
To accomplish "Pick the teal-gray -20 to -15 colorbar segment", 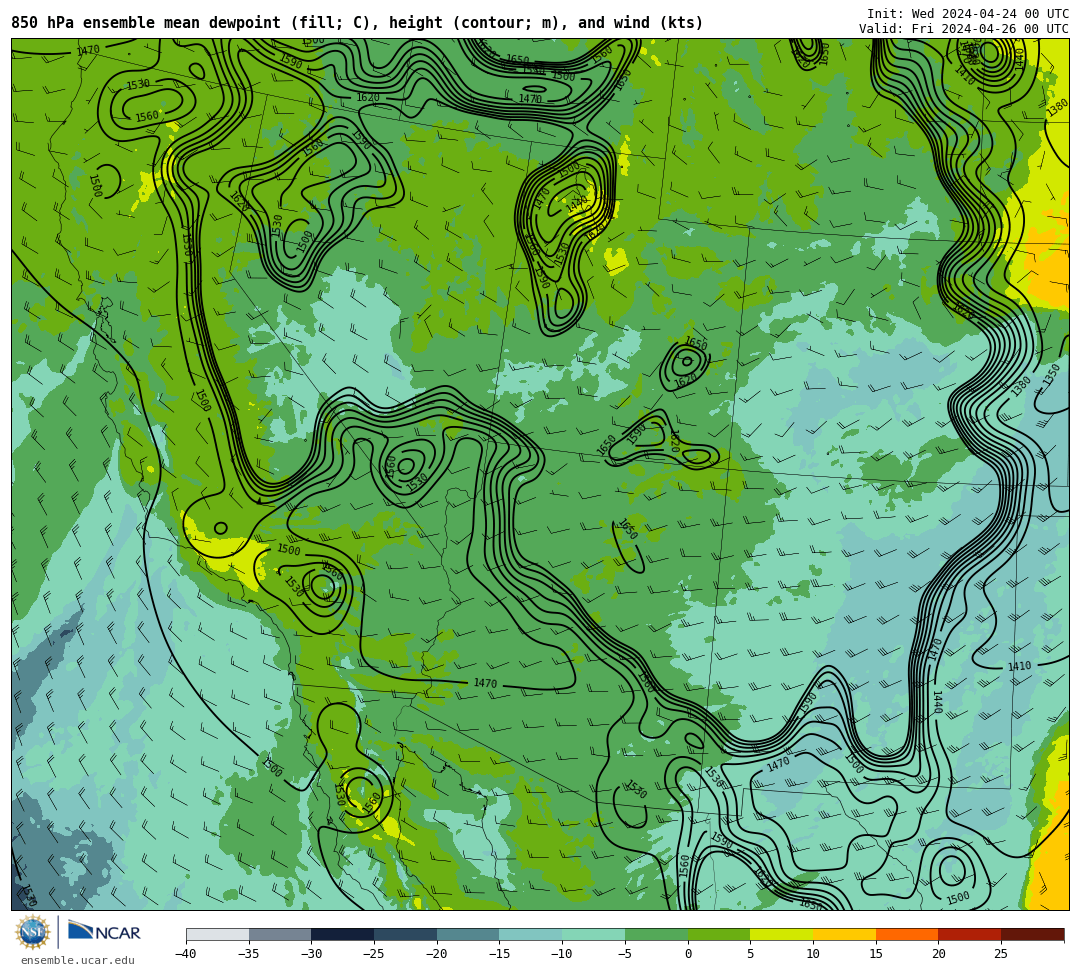I will point(468,934).
